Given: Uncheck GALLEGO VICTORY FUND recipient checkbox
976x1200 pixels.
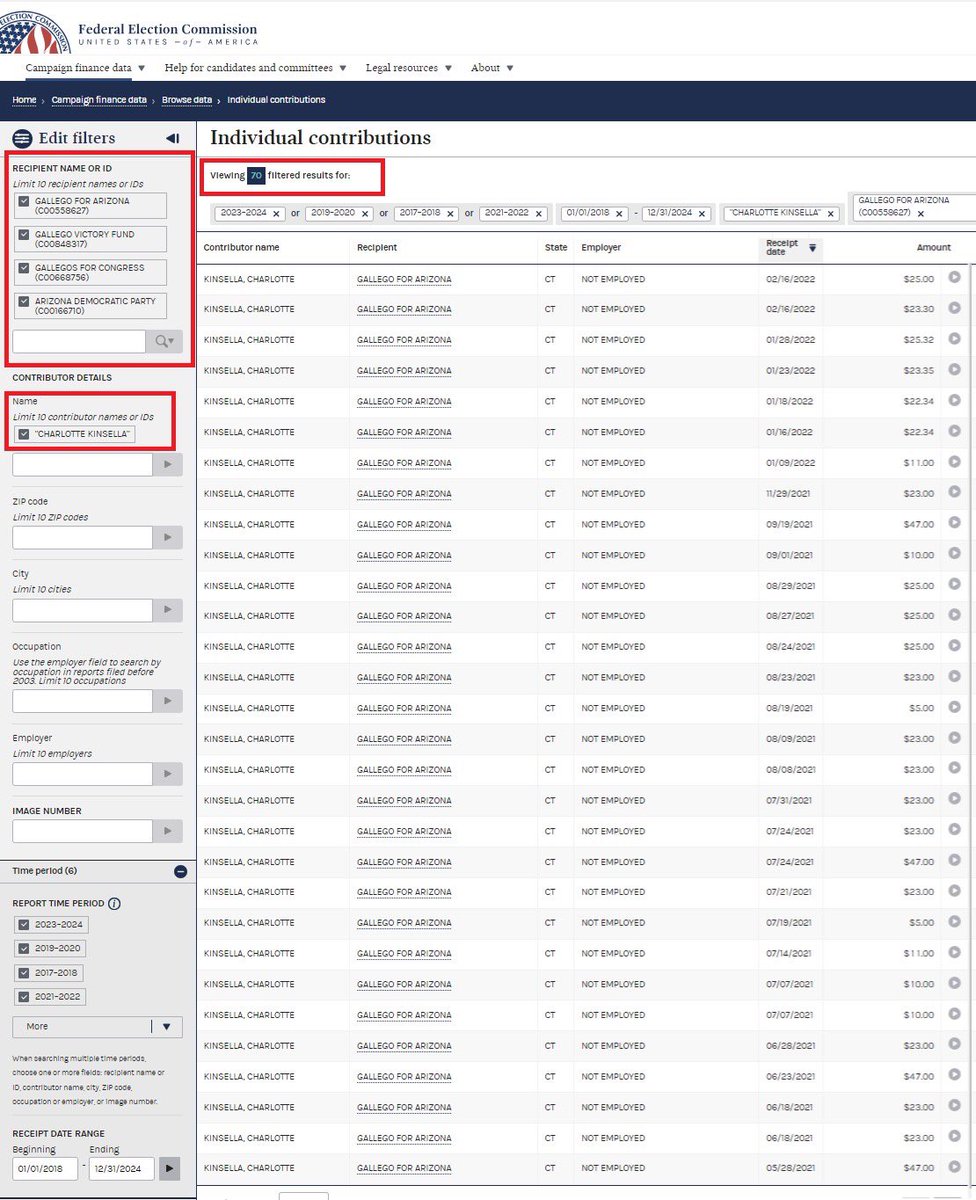Looking at the screenshot, I should (24, 234).
